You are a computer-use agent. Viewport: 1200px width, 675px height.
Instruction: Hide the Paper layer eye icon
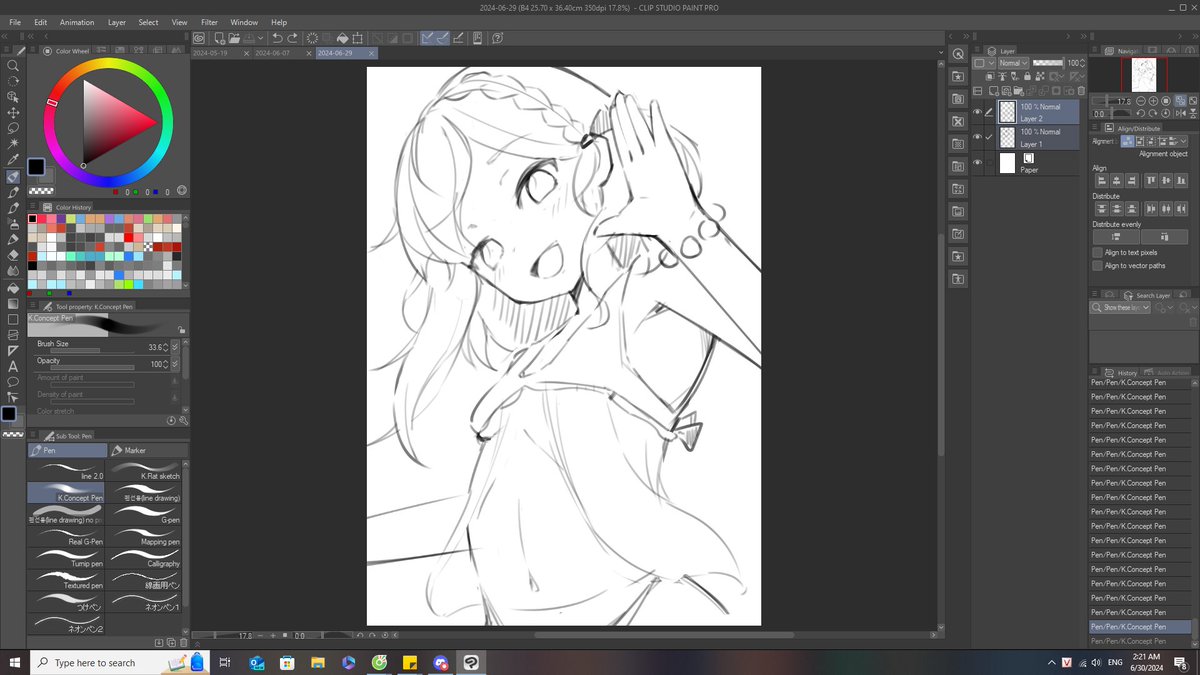pos(978,163)
